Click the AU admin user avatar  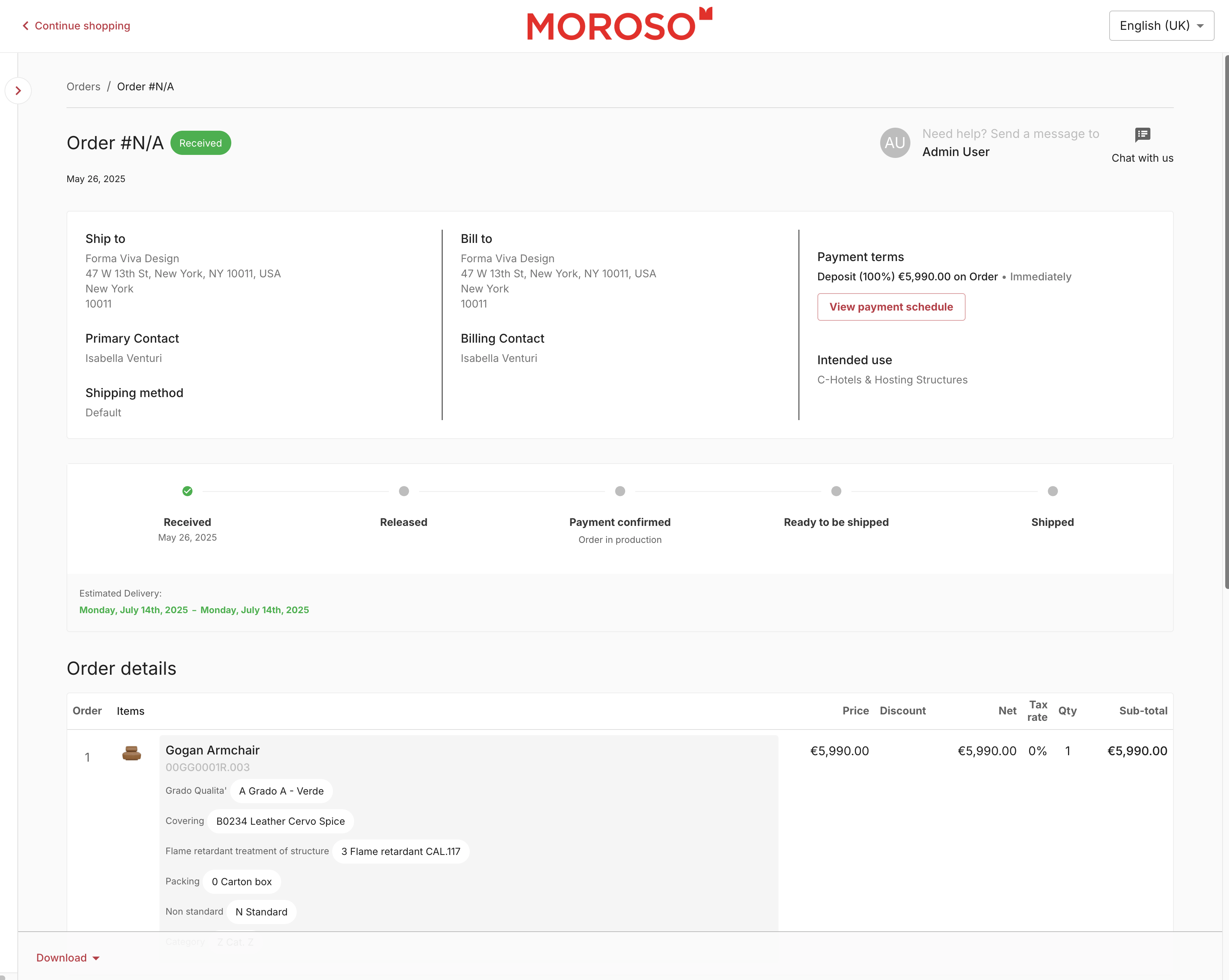[x=895, y=142]
